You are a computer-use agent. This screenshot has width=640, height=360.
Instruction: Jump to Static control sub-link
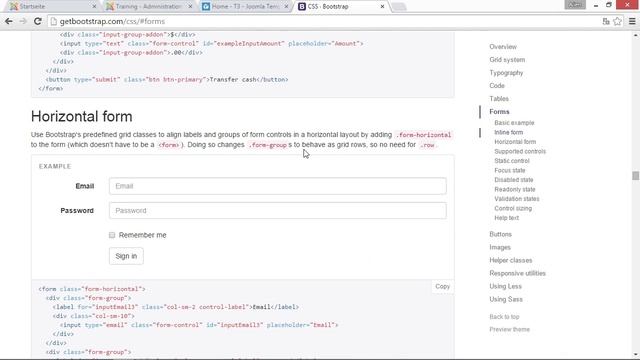511,161
